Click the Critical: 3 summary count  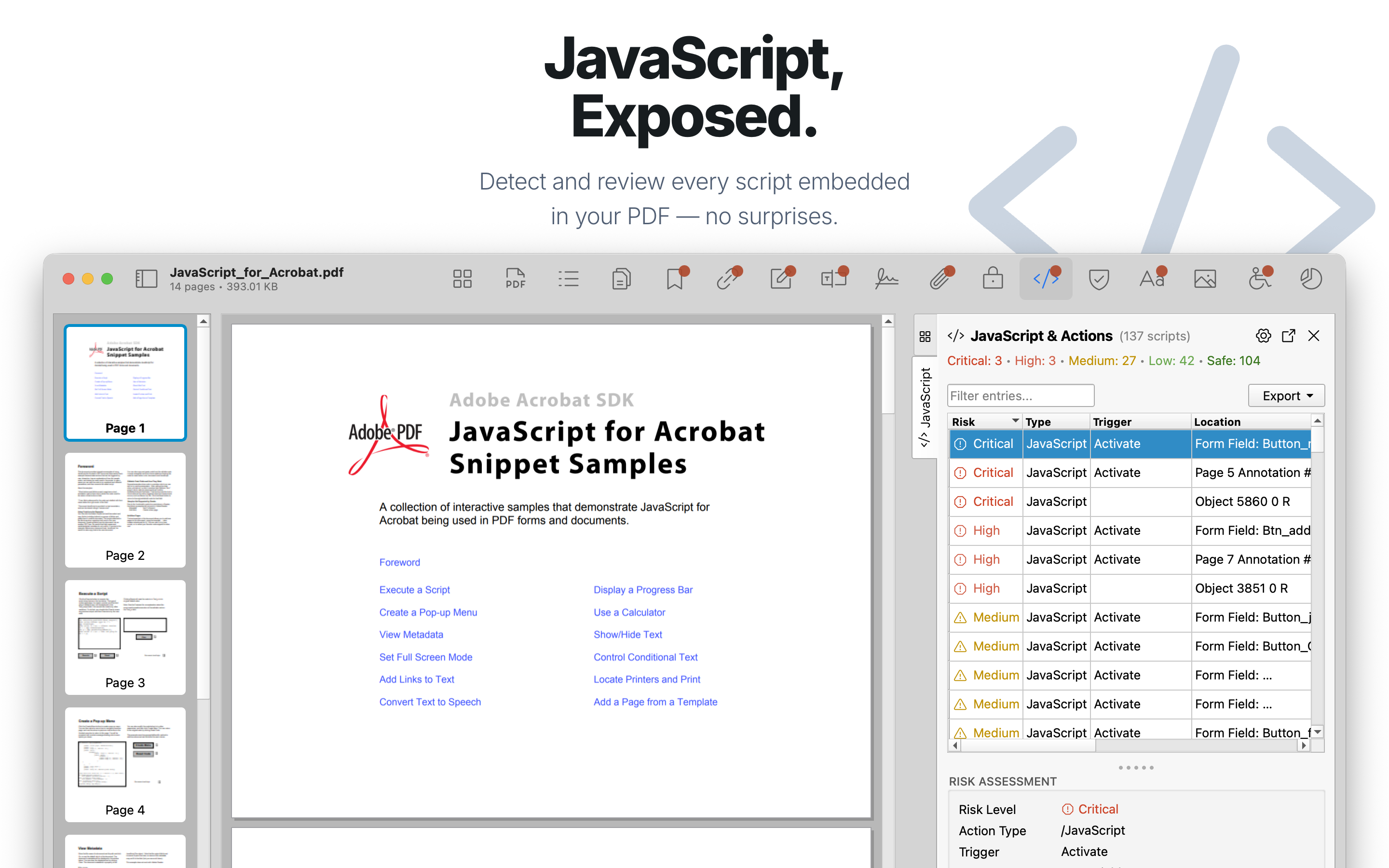click(x=974, y=361)
